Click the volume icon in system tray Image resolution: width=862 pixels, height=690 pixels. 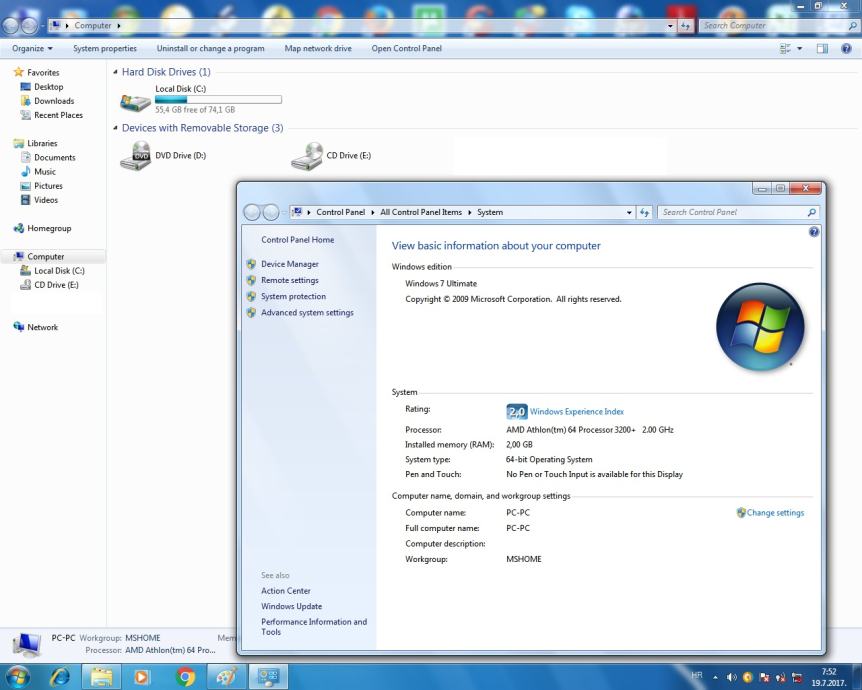pos(732,675)
